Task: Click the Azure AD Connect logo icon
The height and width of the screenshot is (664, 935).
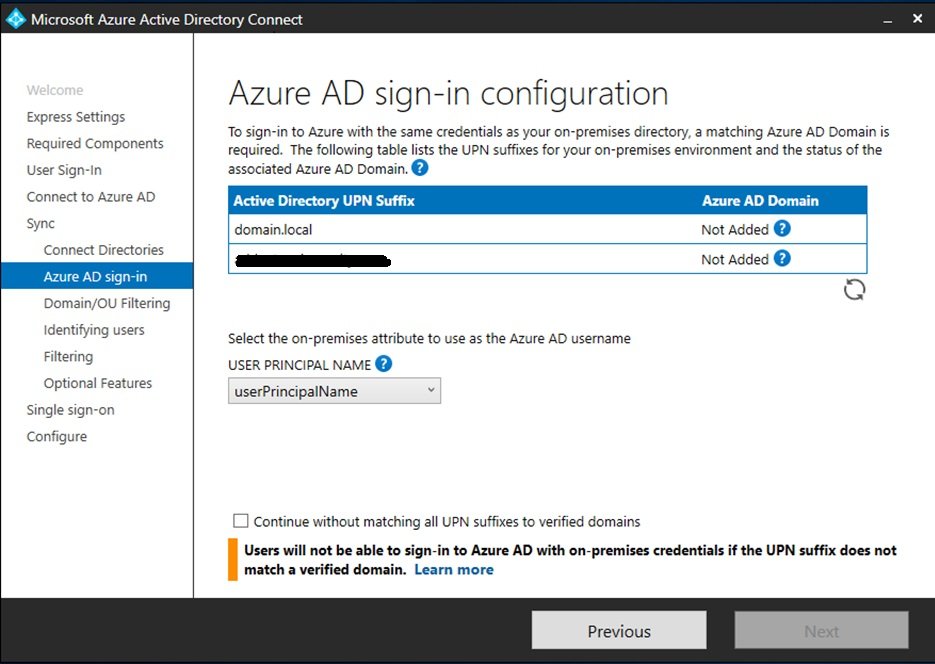Action: (16, 18)
